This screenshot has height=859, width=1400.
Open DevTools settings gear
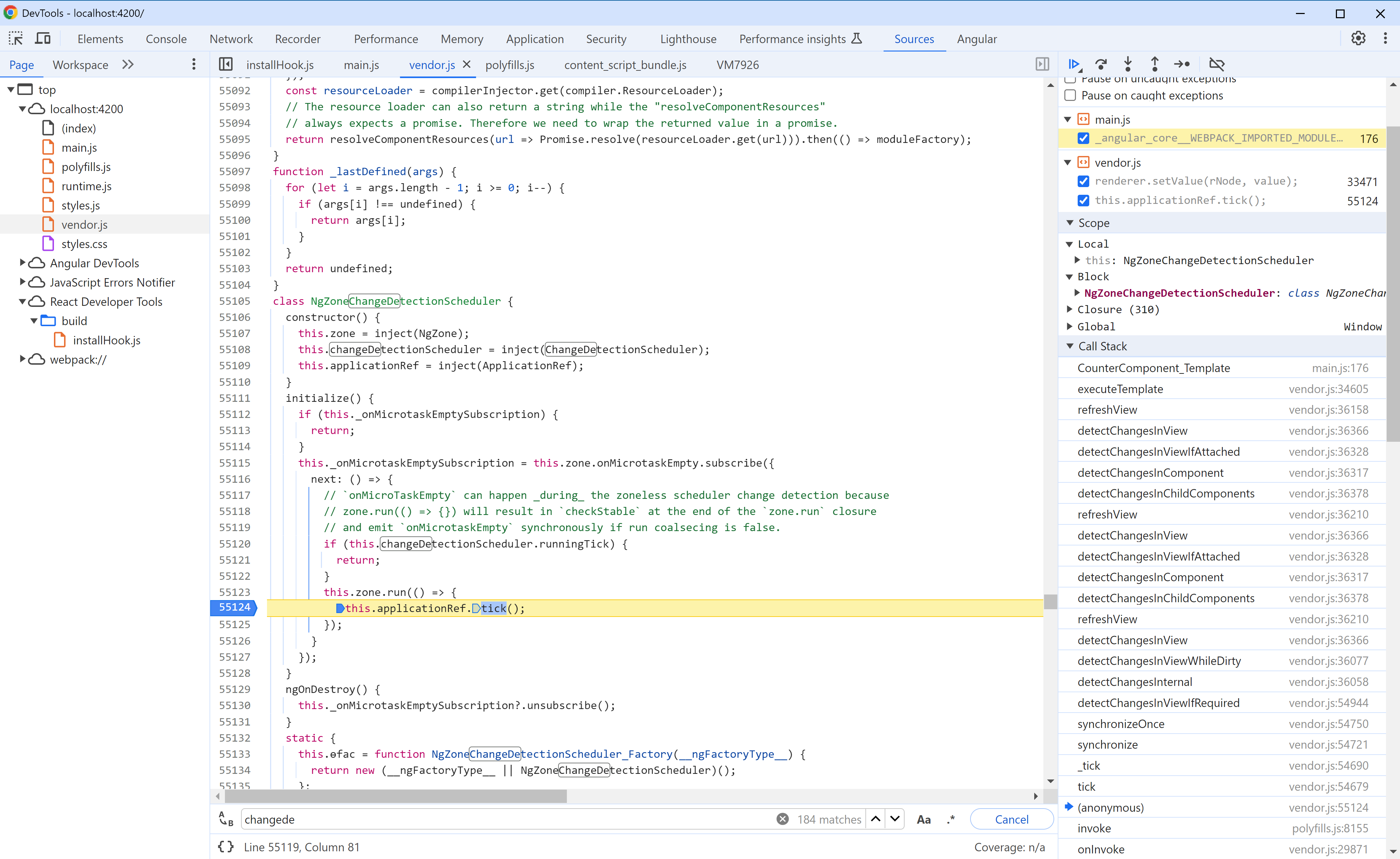pos(1358,39)
